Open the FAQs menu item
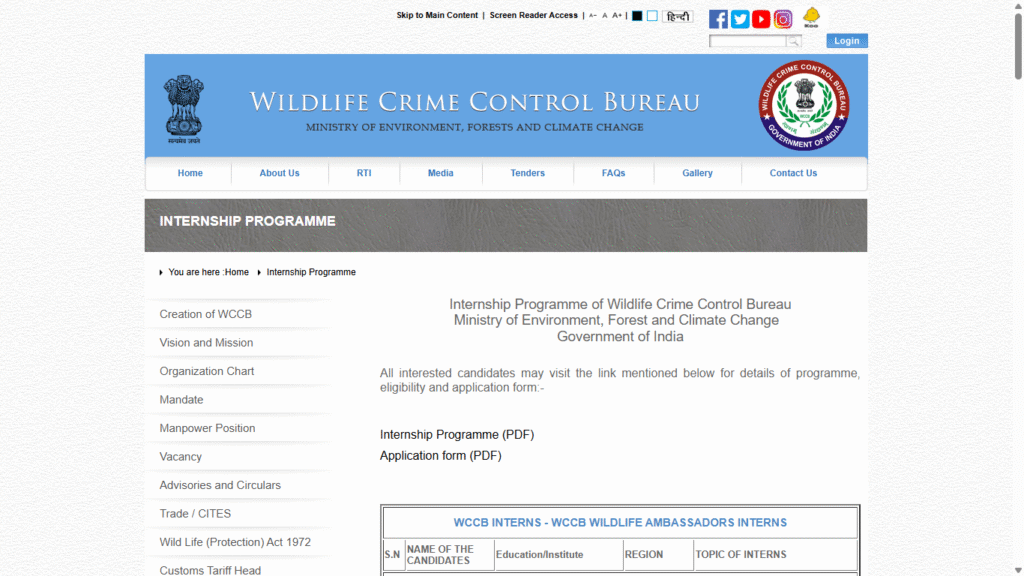1024x576 pixels. tap(613, 173)
